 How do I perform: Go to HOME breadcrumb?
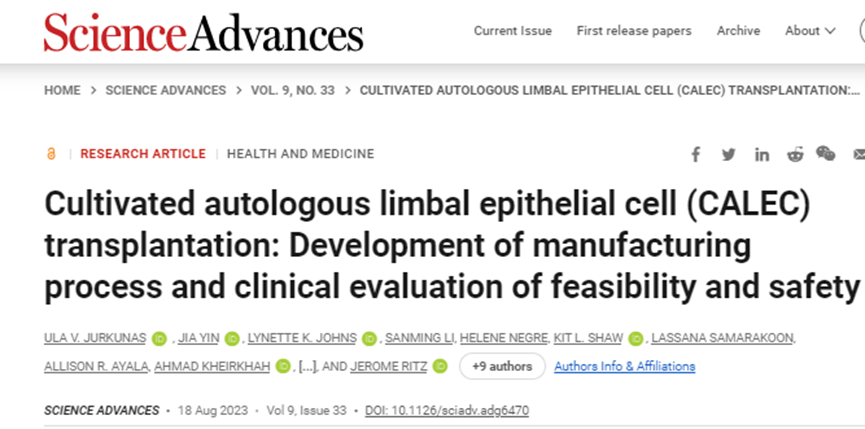tap(62, 90)
